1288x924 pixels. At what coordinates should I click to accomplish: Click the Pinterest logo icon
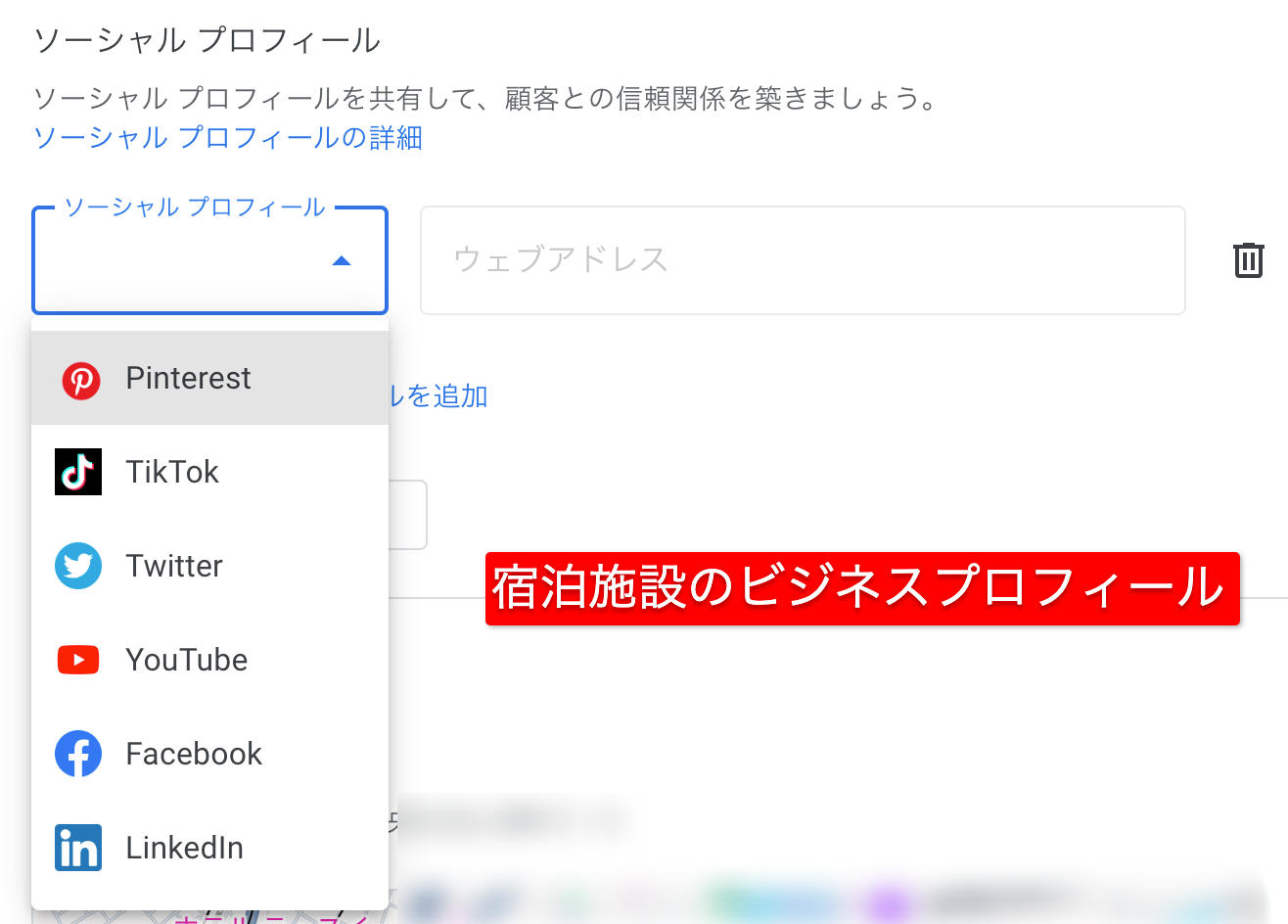pos(80,380)
